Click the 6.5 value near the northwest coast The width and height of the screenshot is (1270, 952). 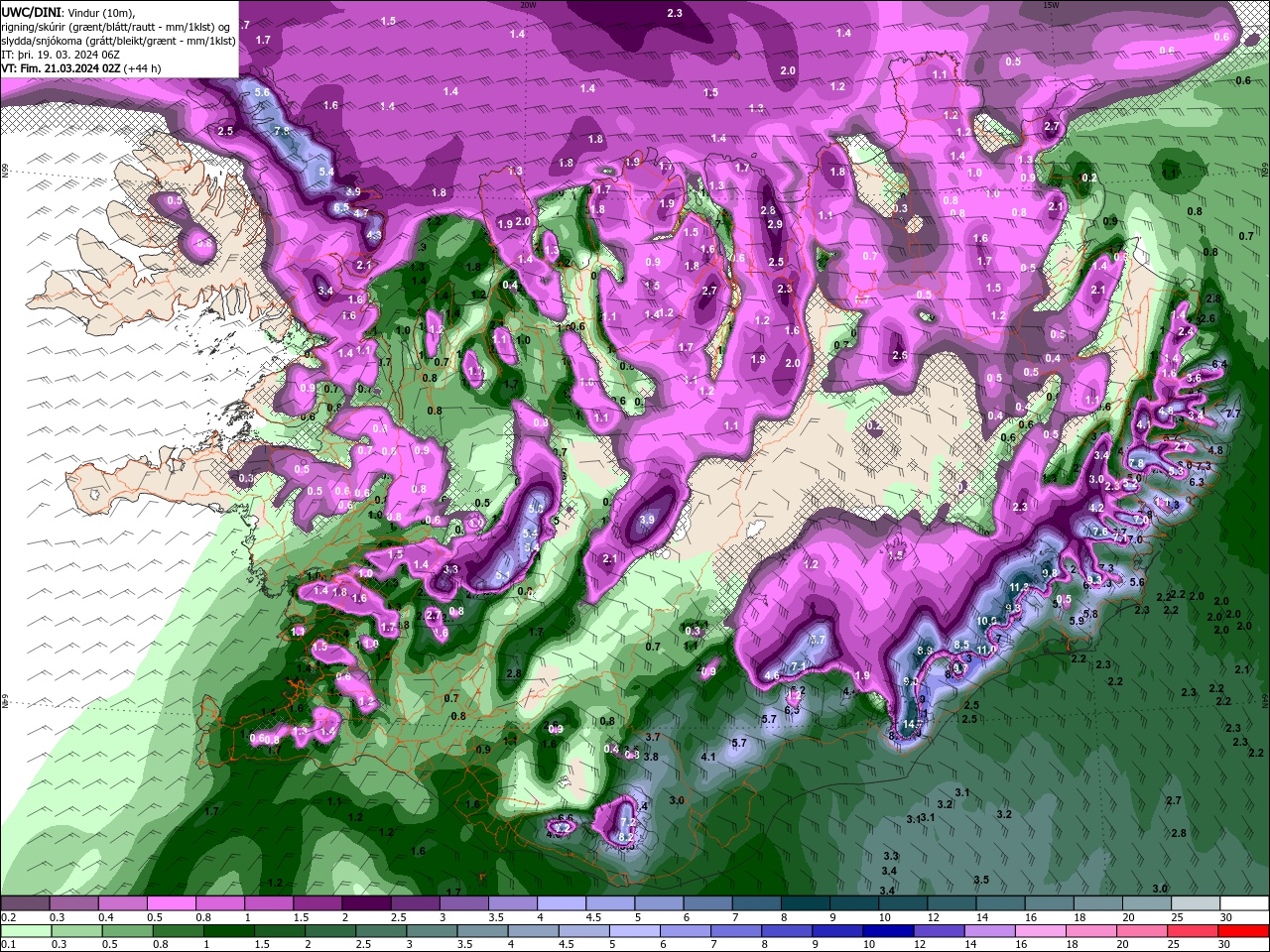point(341,208)
